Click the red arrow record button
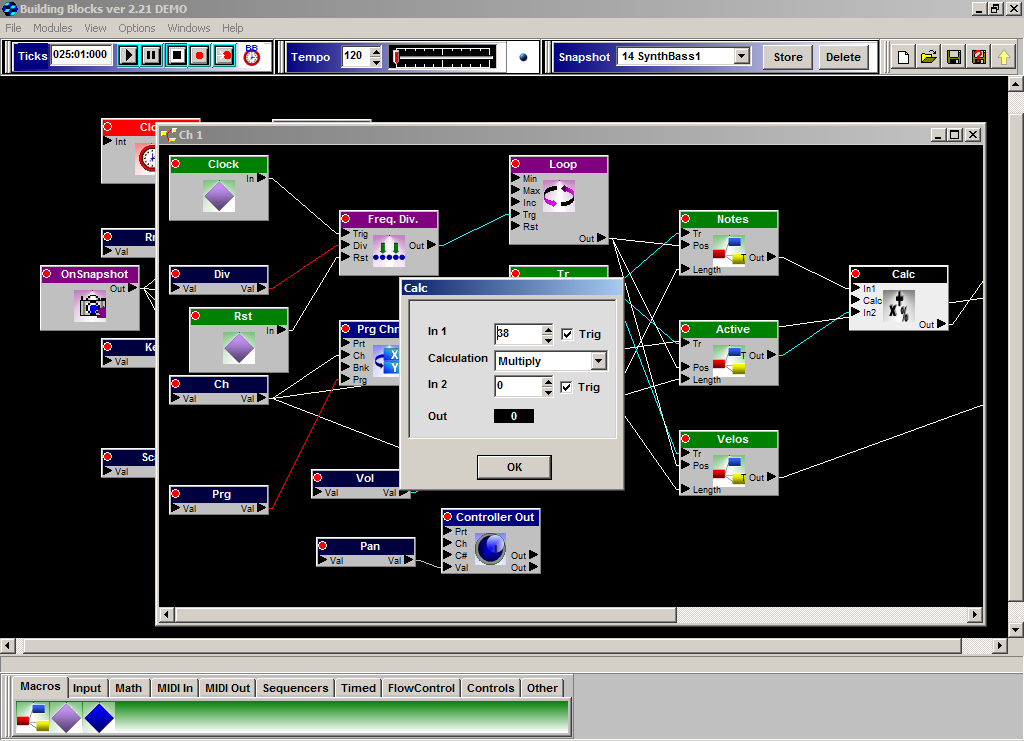Viewport: 1024px width, 741px height. click(225, 55)
